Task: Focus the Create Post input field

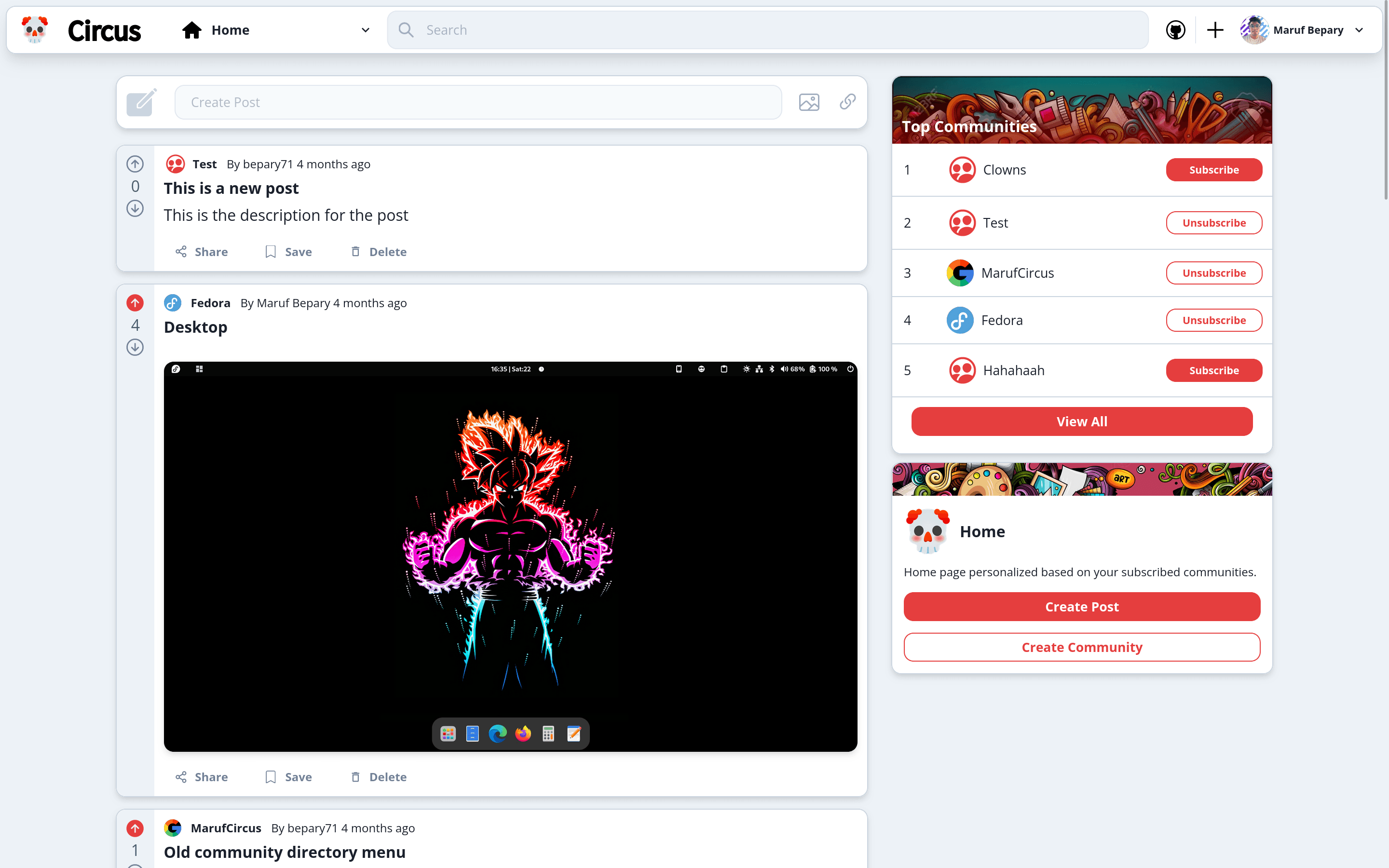Action: click(478, 102)
